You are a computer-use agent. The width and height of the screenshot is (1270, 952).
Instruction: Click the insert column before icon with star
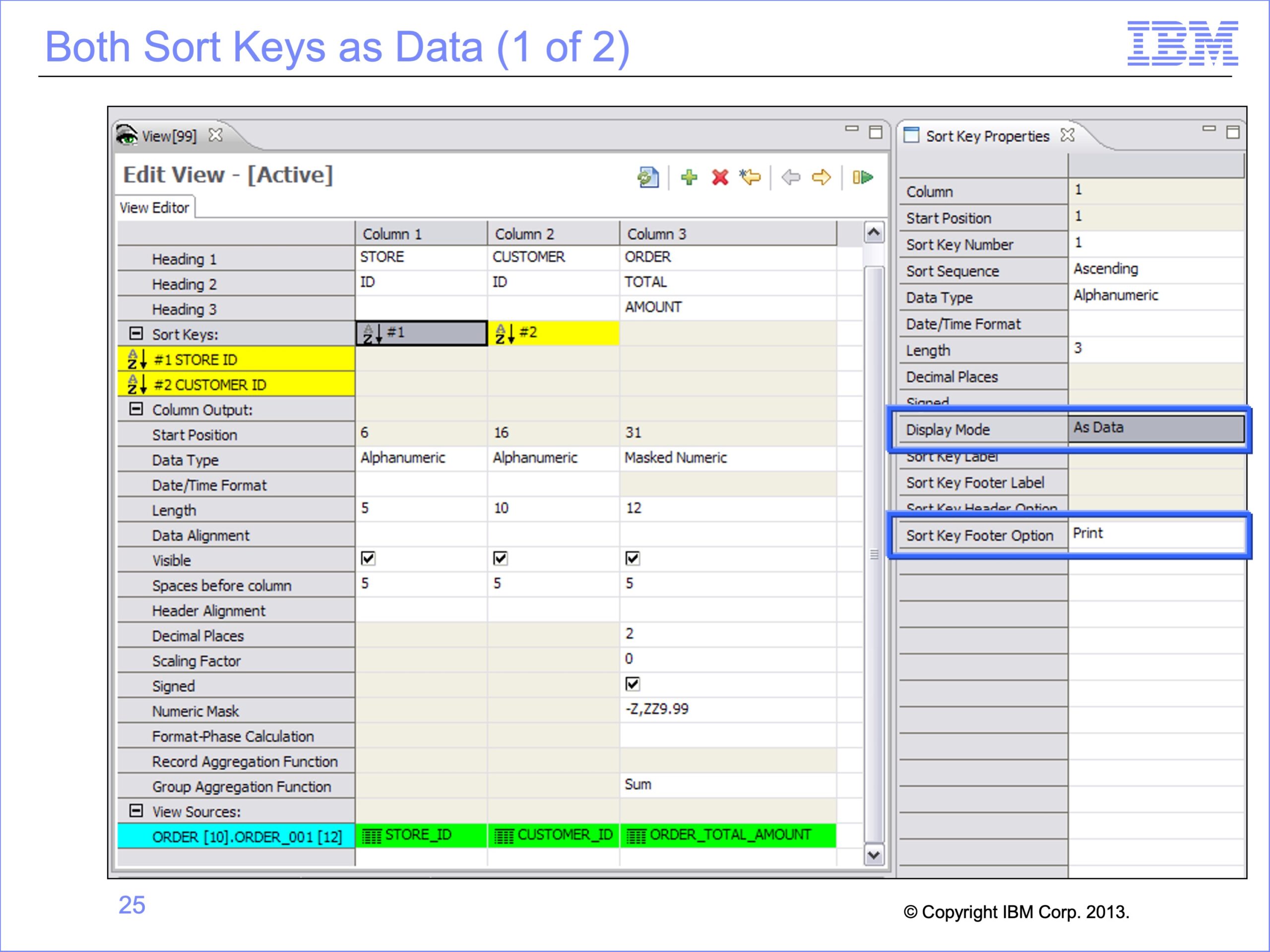[x=750, y=178]
